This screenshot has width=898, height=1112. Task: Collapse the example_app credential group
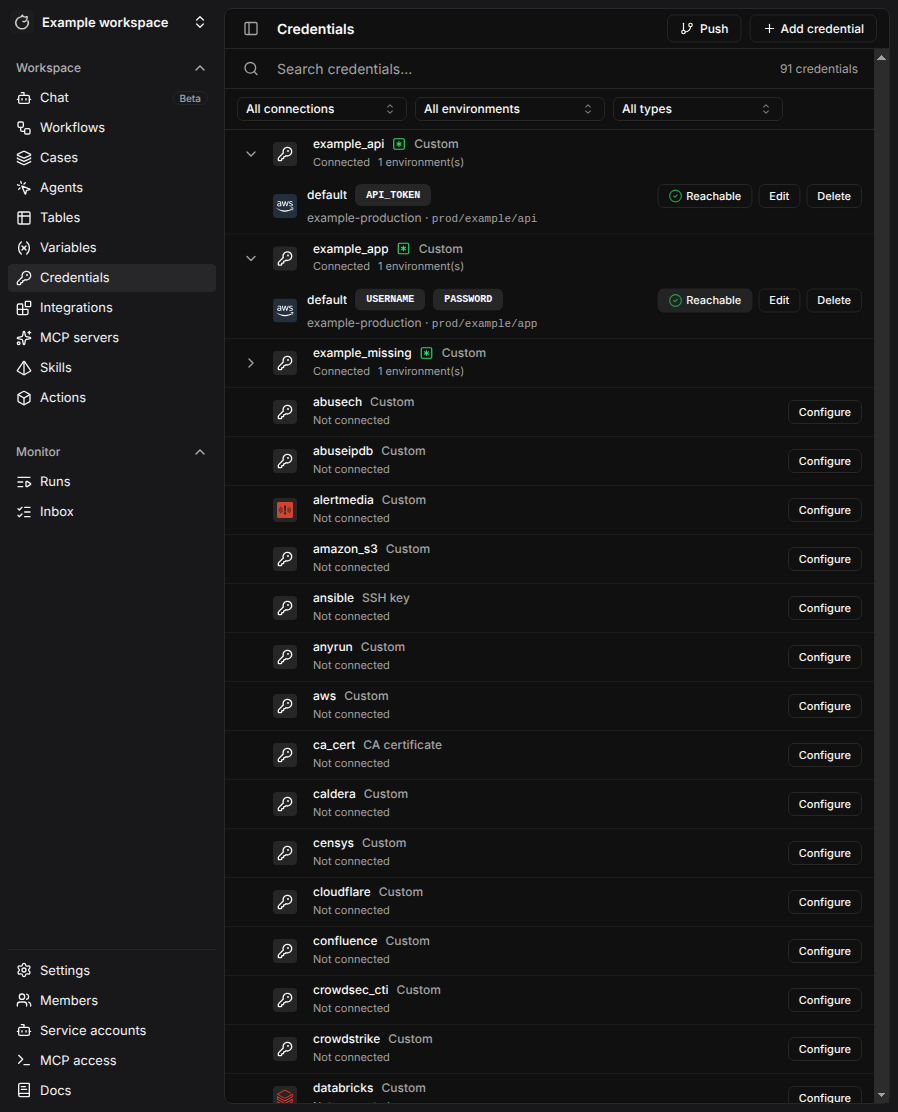pos(251,258)
